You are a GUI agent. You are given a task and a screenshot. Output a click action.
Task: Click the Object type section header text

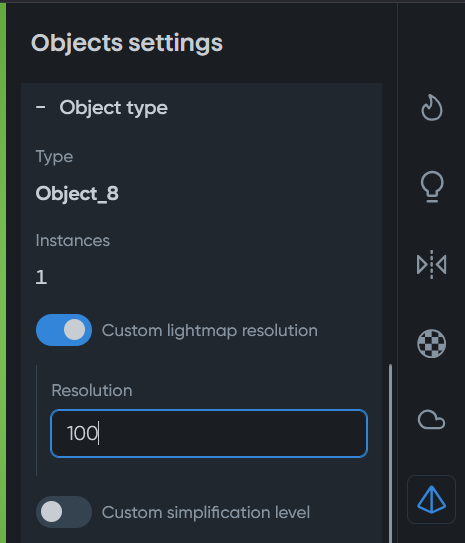tap(114, 108)
